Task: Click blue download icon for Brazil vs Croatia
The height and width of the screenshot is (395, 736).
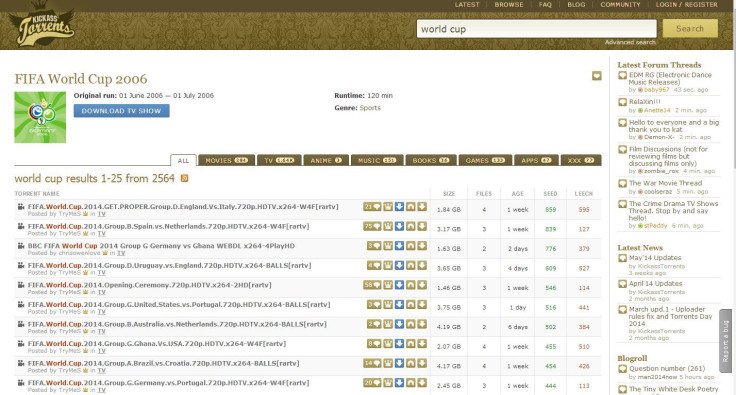Action: pyautogui.click(x=399, y=363)
